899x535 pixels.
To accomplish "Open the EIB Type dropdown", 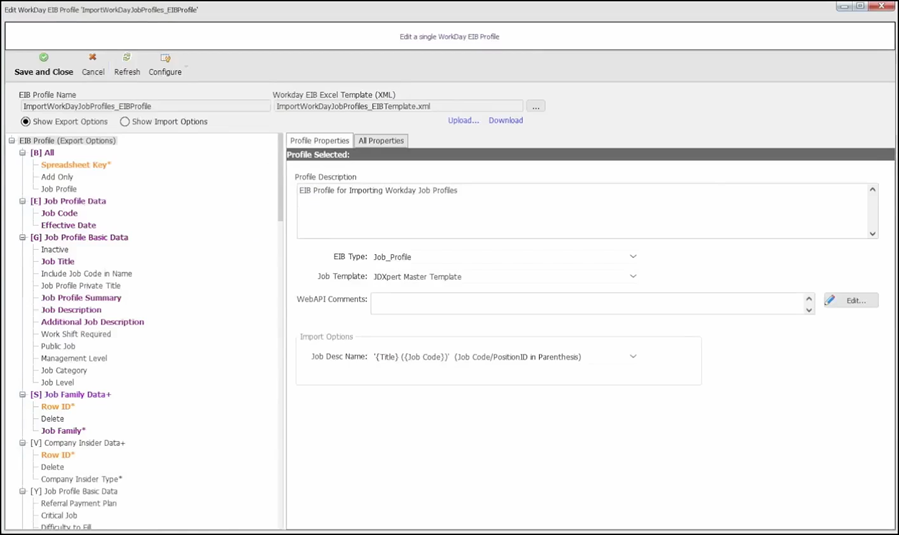I will [x=633, y=257].
